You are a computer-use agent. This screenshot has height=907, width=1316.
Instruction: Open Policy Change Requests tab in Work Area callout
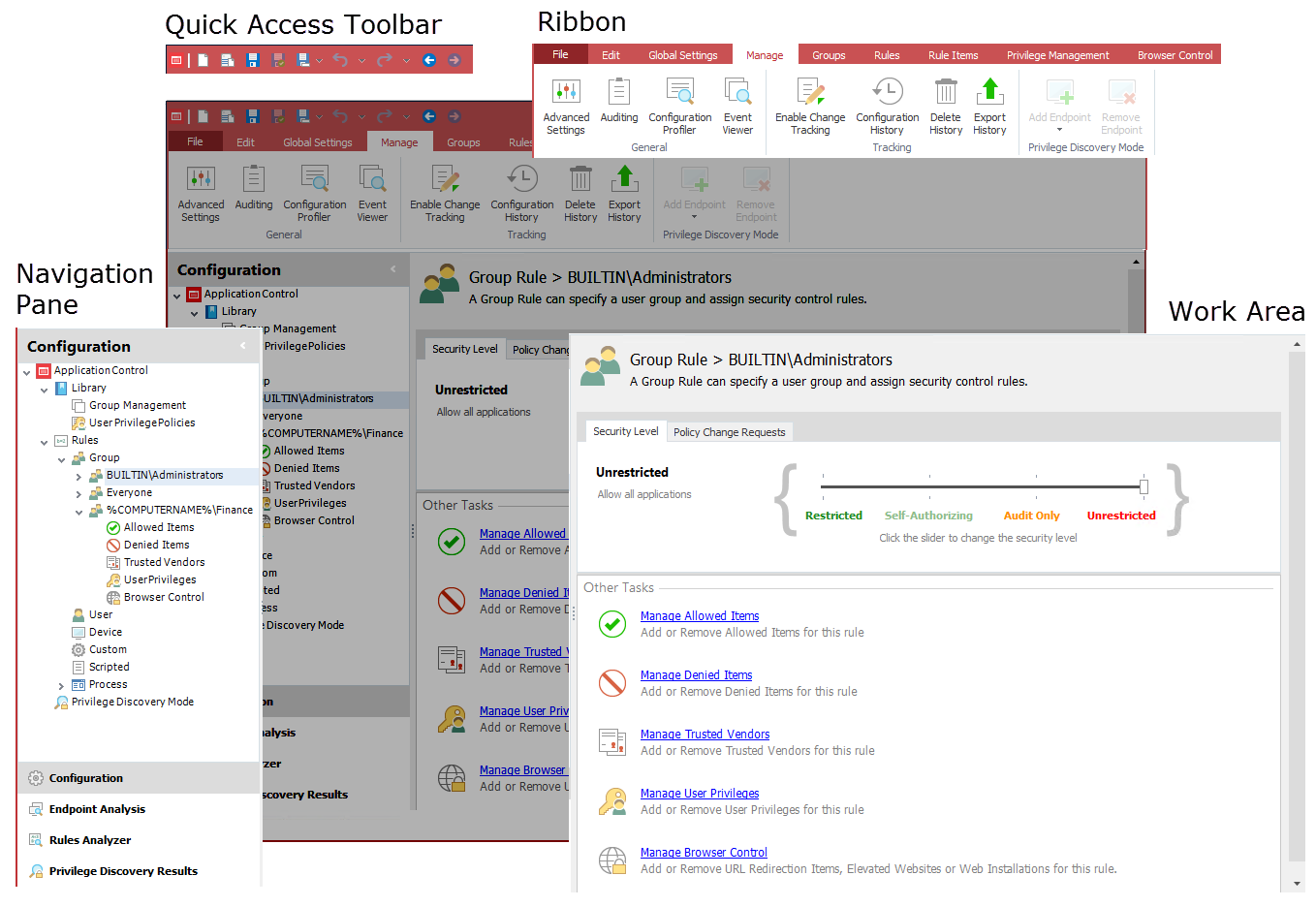pyautogui.click(x=730, y=432)
